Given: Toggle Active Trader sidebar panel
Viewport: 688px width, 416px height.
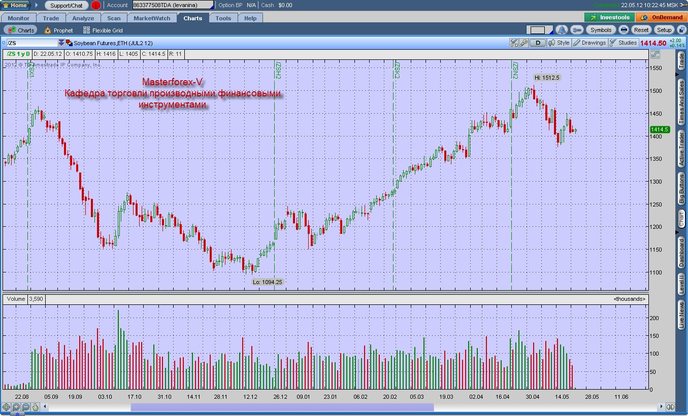Looking at the screenshot, I should 681,149.
